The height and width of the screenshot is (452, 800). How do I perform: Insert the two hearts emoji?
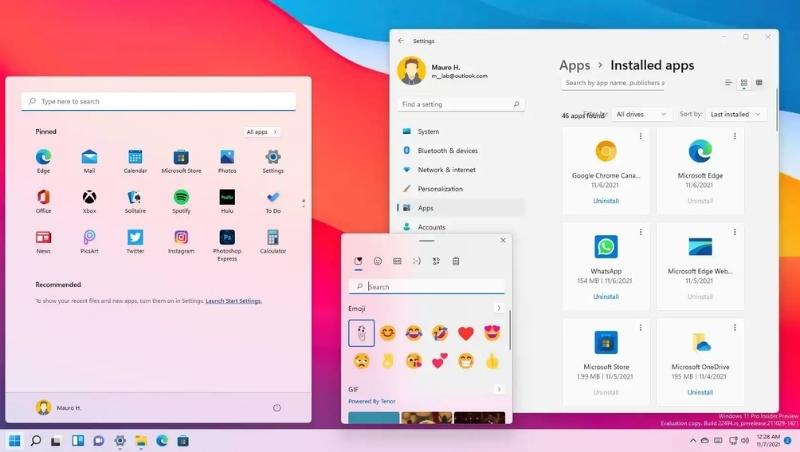pyautogui.click(x=439, y=361)
